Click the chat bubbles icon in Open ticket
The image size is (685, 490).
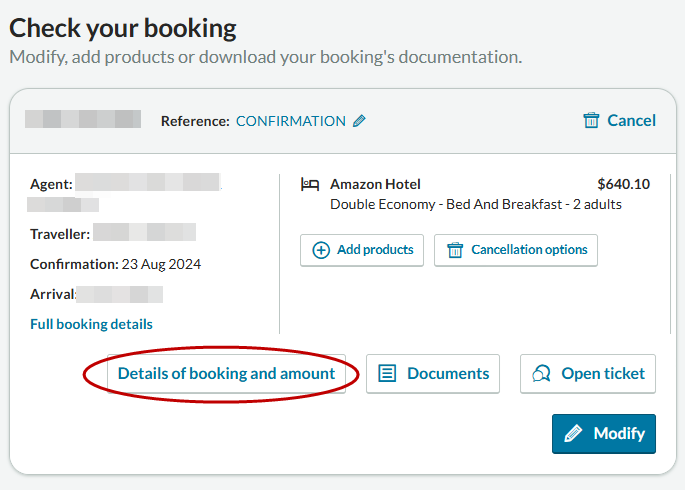click(541, 373)
